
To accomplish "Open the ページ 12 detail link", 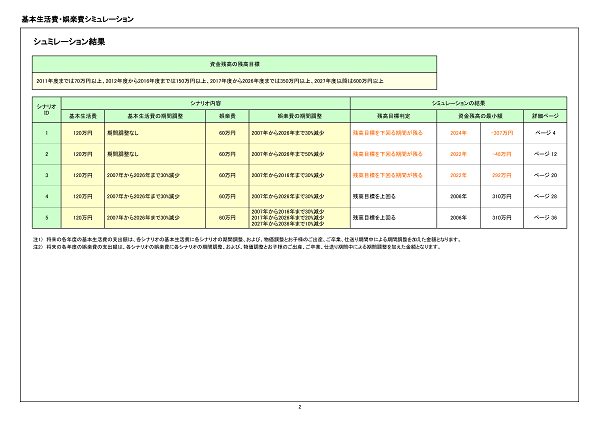I will 545,154.
